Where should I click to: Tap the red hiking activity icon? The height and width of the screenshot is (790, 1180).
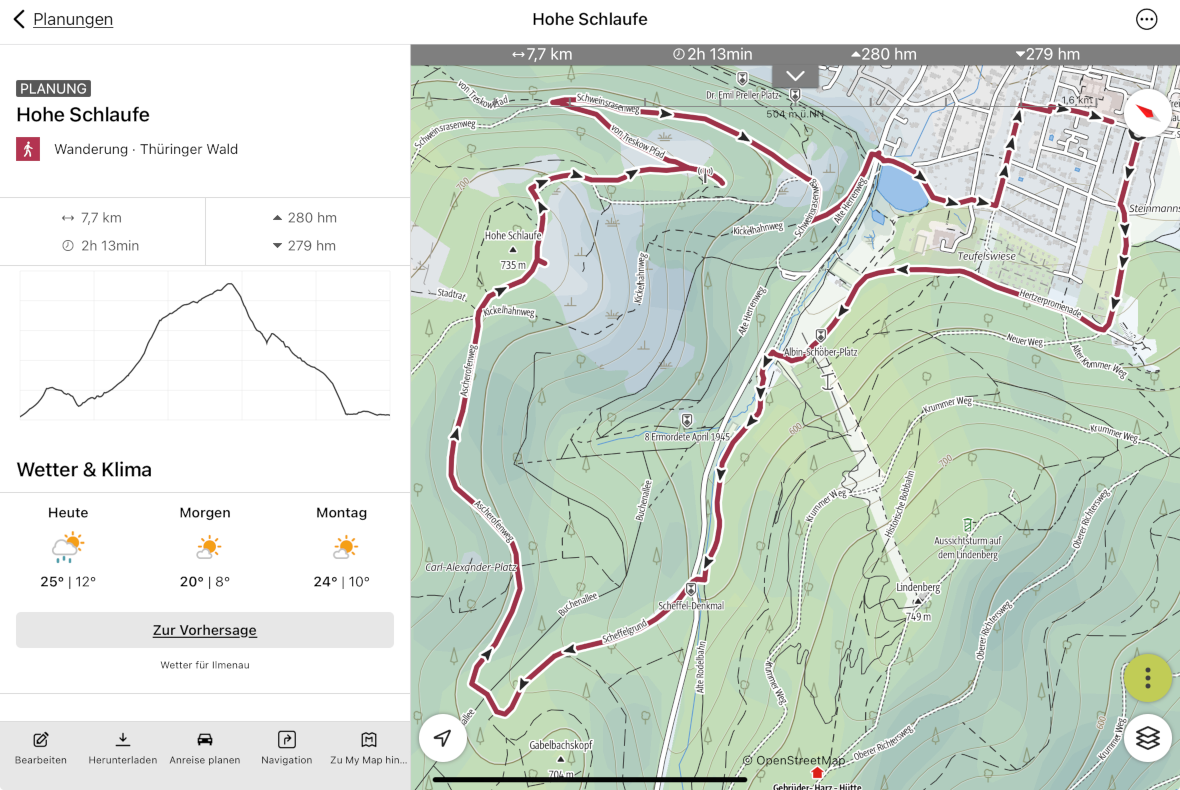pos(28,149)
